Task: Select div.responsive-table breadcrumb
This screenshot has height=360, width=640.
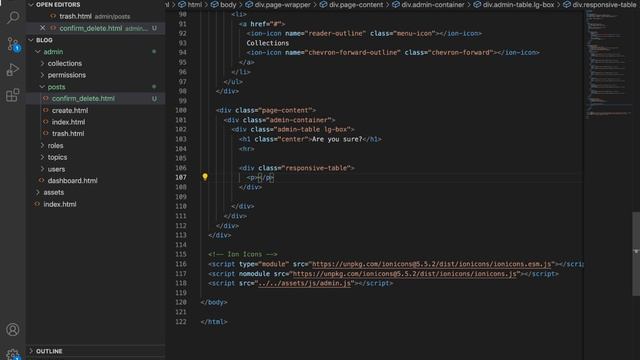Action: pos(604,5)
